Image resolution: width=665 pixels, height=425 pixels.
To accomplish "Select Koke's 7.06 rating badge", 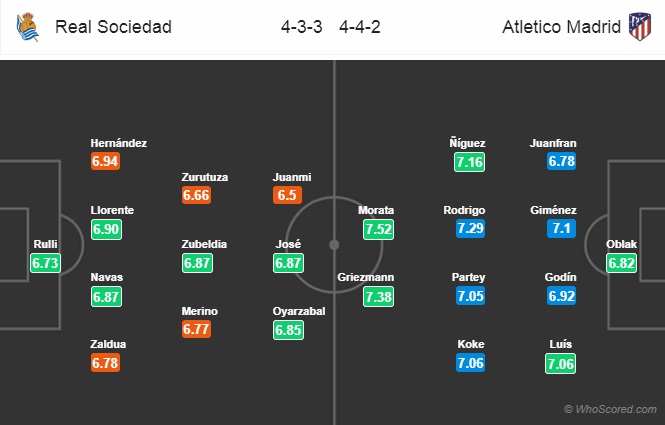I will click(469, 364).
